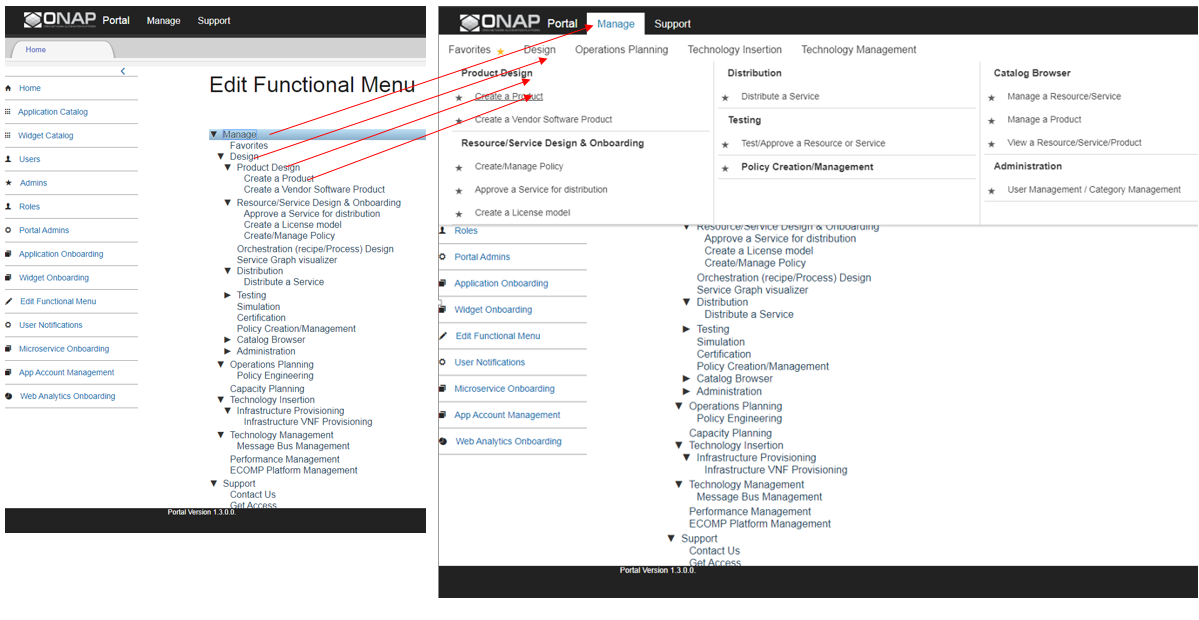
Task: Click star icon next to Distribute a Service
Action: point(725,98)
